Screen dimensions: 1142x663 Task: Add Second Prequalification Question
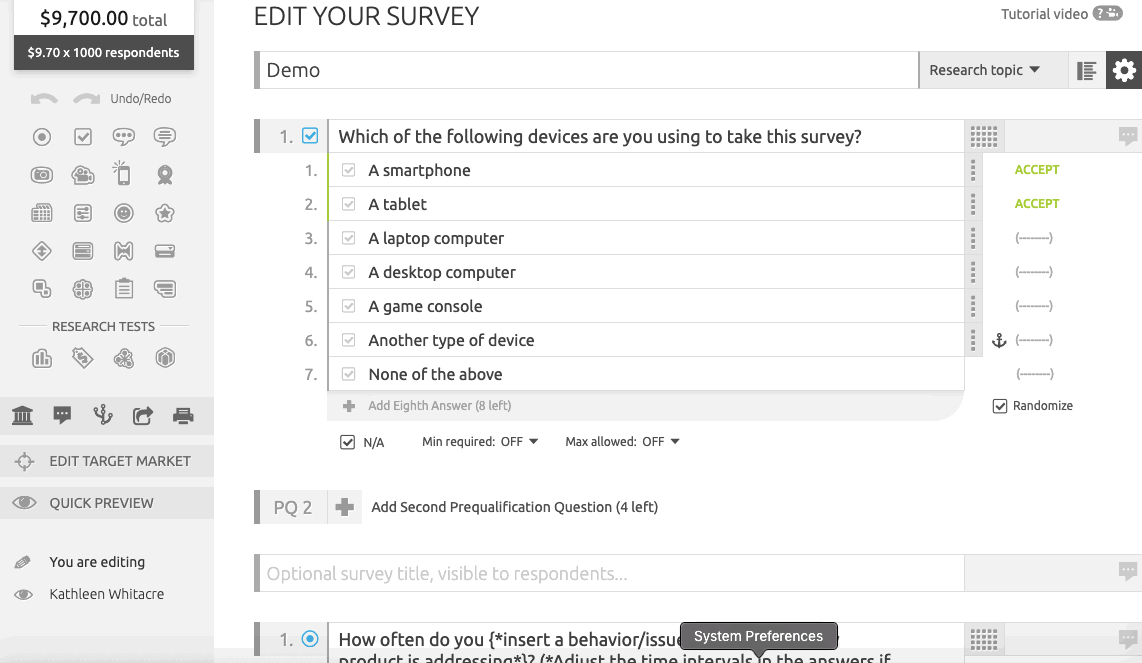(514, 507)
